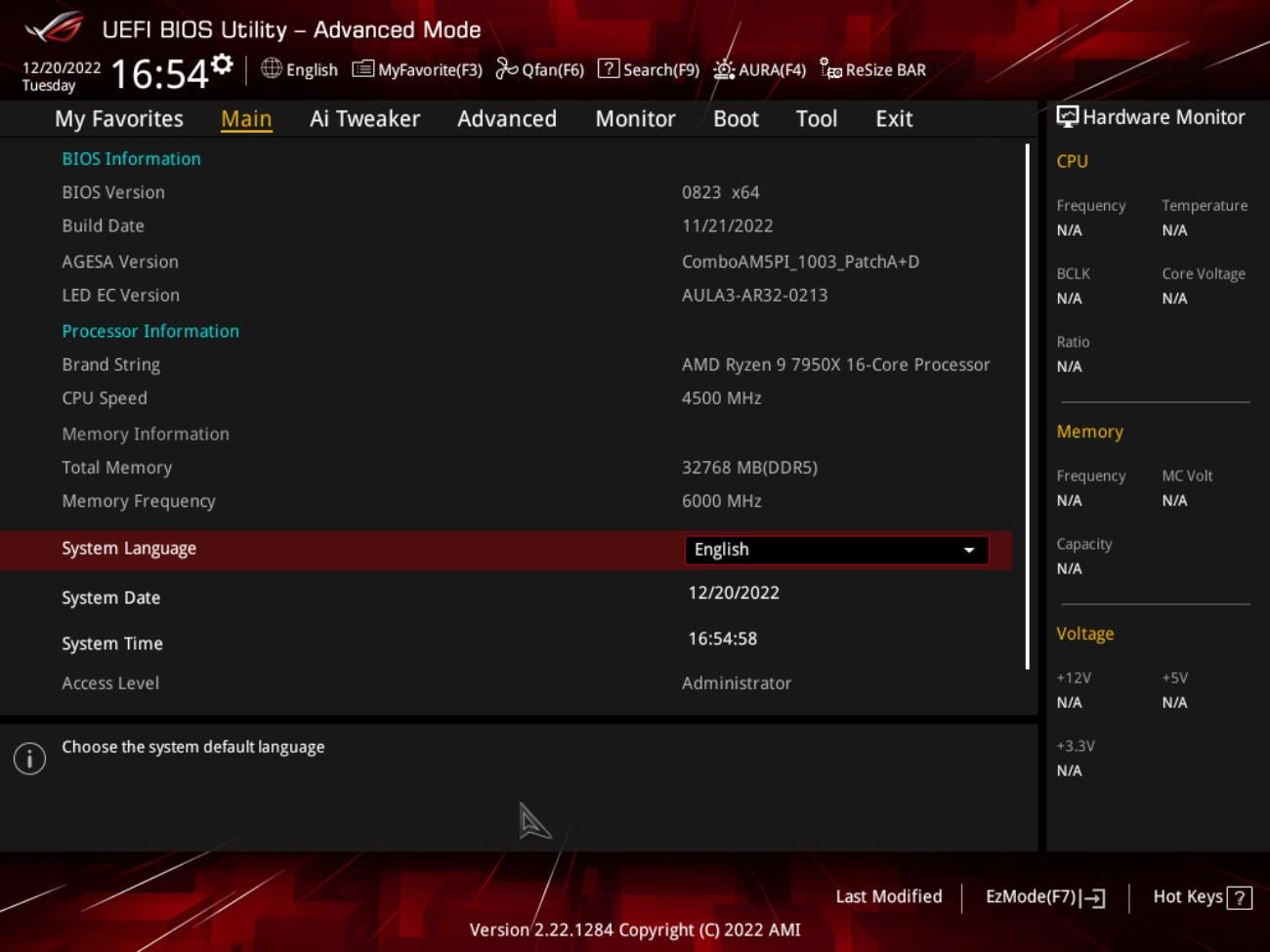Viewport: 1270px width, 952px height.
Task: Go to the Advanced tab
Action: [x=507, y=119]
